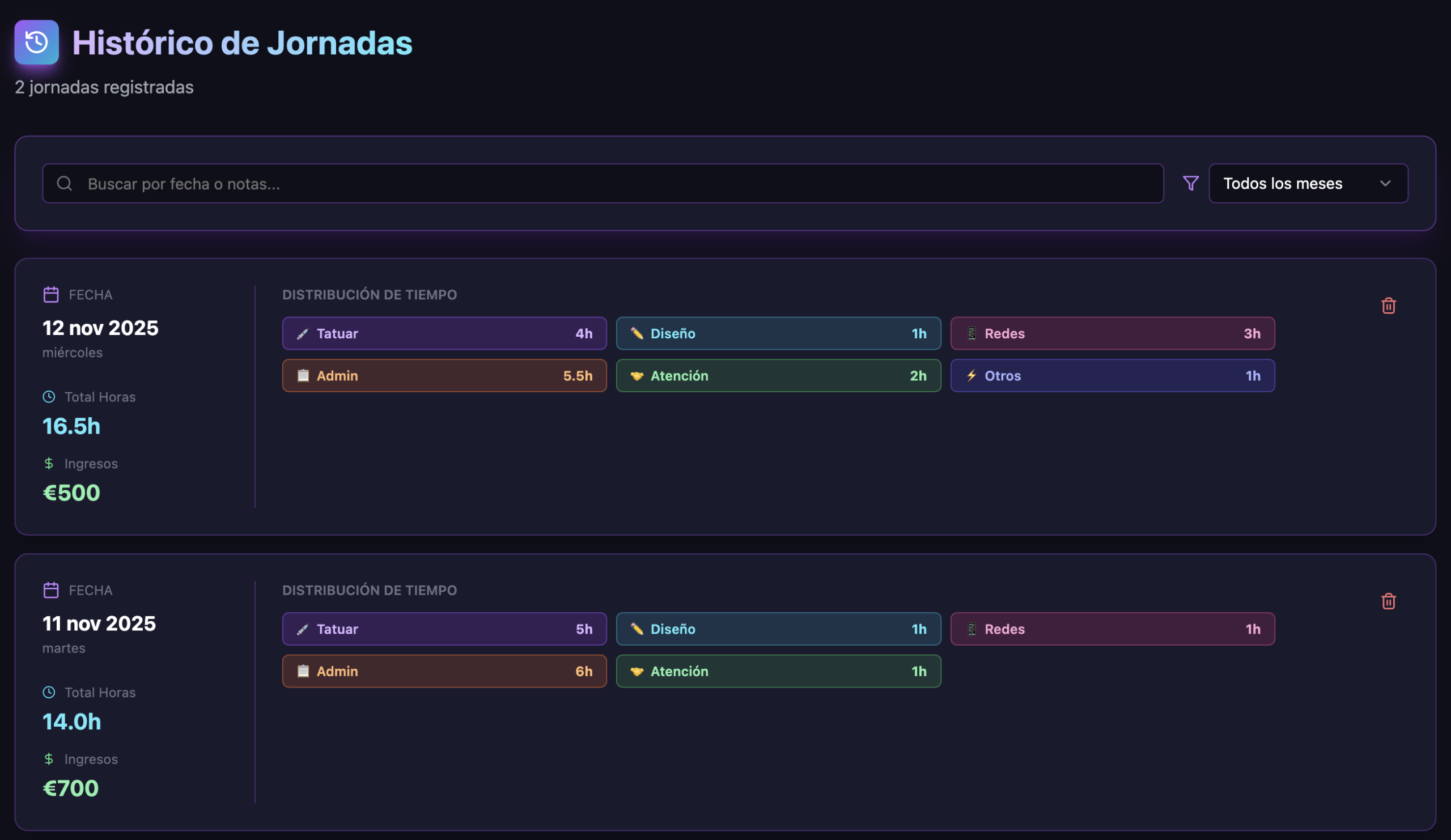Click the Histórico de Jornadas title
This screenshot has height=840, width=1451.
click(x=242, y=43)
